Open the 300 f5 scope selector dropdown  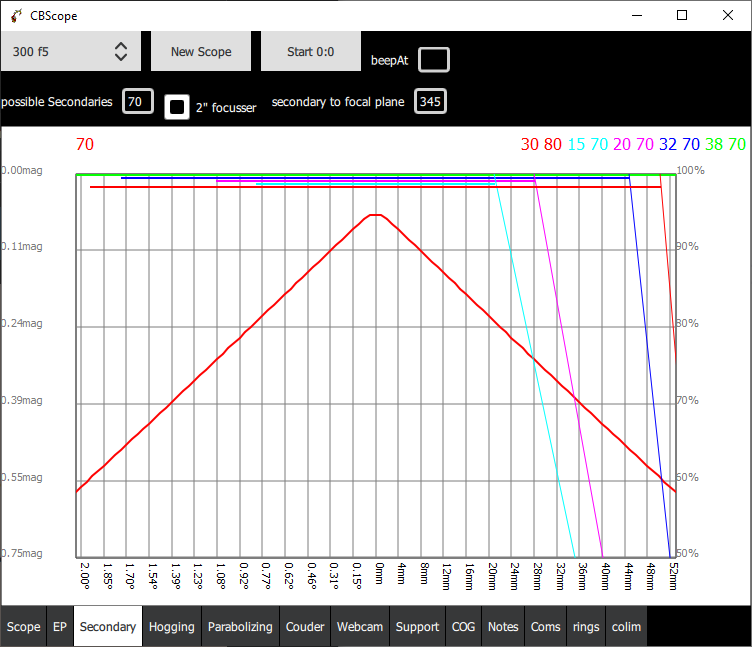pos(70,51)
